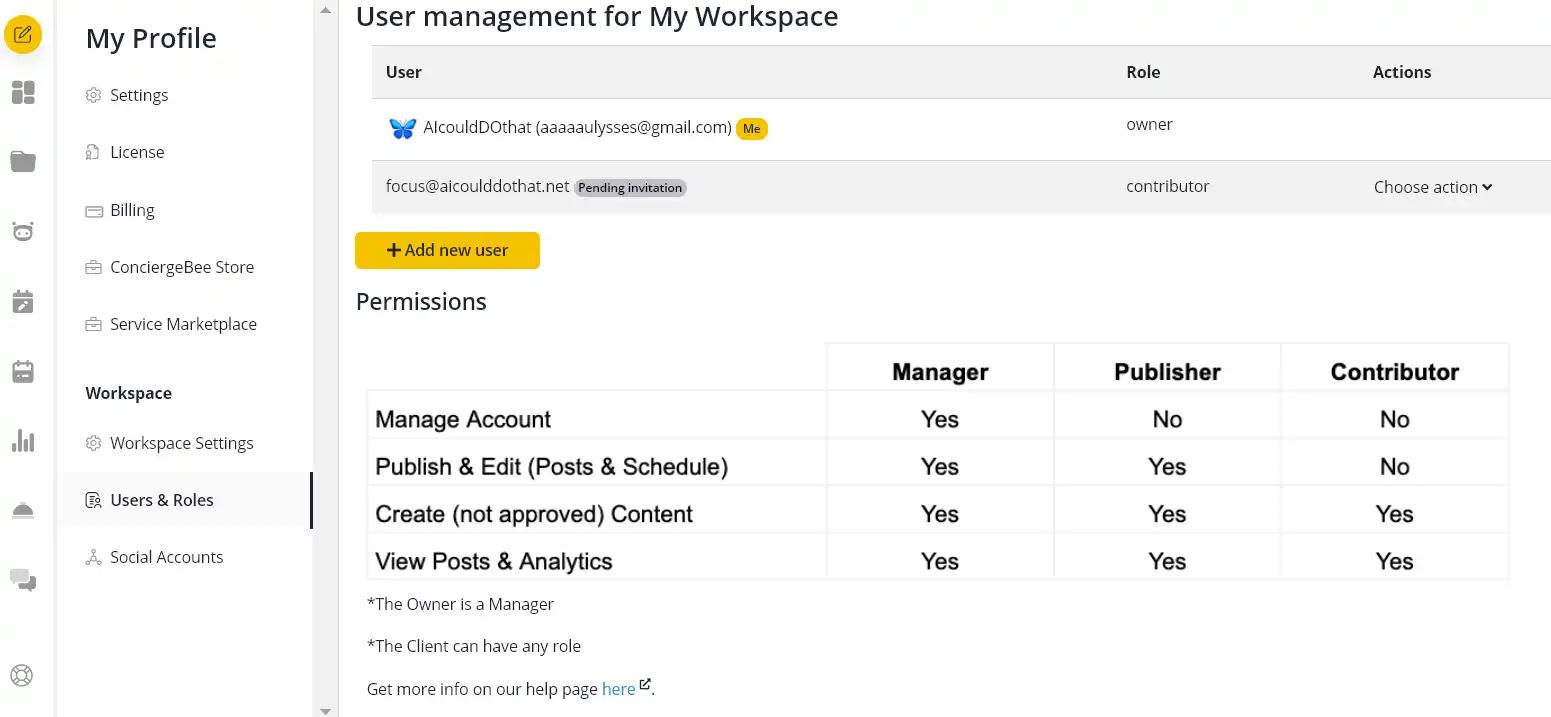Click the 'Actions' column header
Image resolution: width=1551 pixels, height=717 pixels.
[x=1402, y=72]
